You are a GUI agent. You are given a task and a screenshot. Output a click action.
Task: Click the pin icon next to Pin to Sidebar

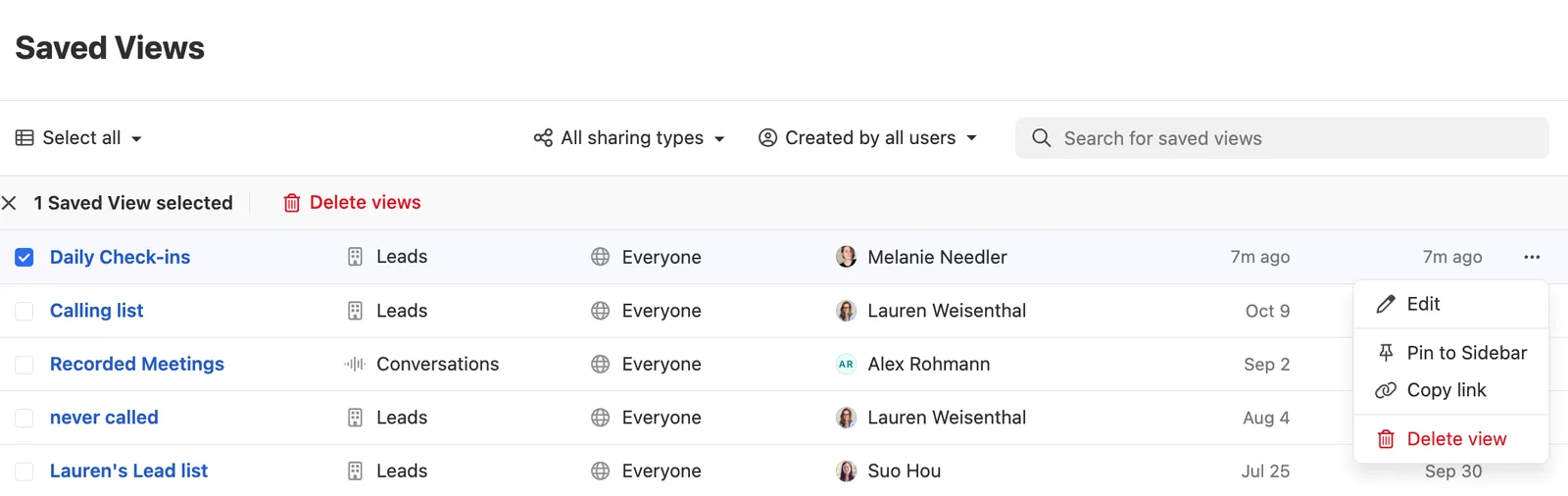pos(1386,353)
